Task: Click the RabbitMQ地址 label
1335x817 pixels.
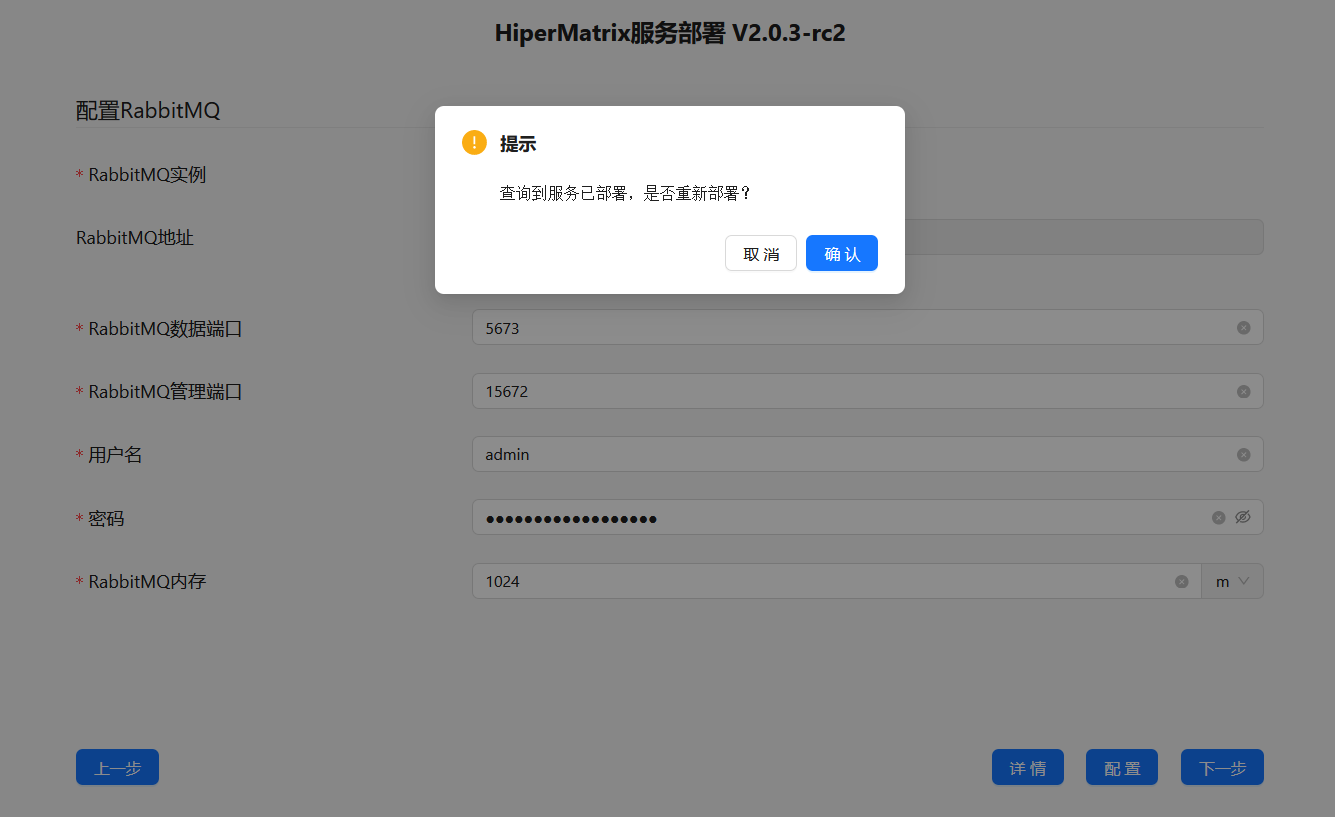Action: (x=135, y=238)
